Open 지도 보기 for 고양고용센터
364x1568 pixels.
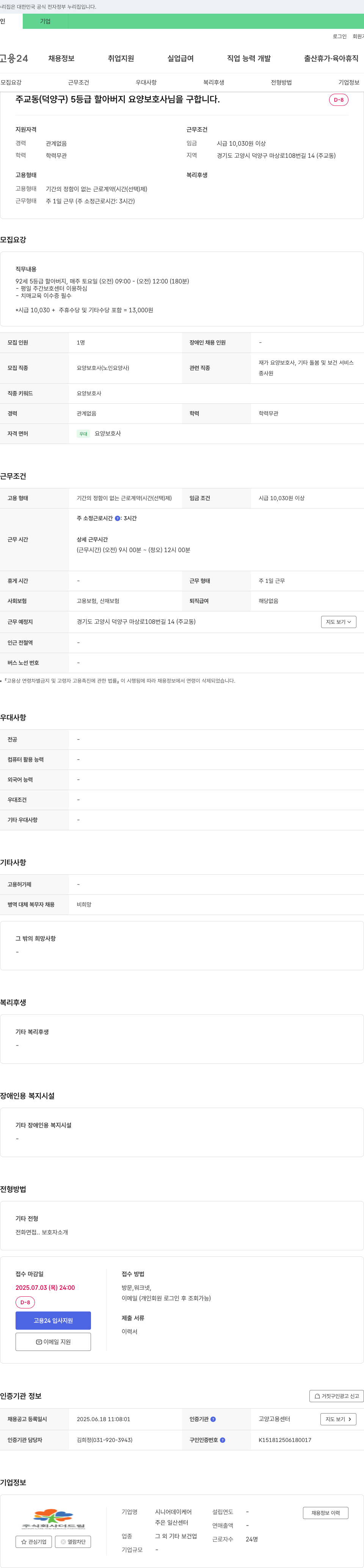pos(338,1419)
